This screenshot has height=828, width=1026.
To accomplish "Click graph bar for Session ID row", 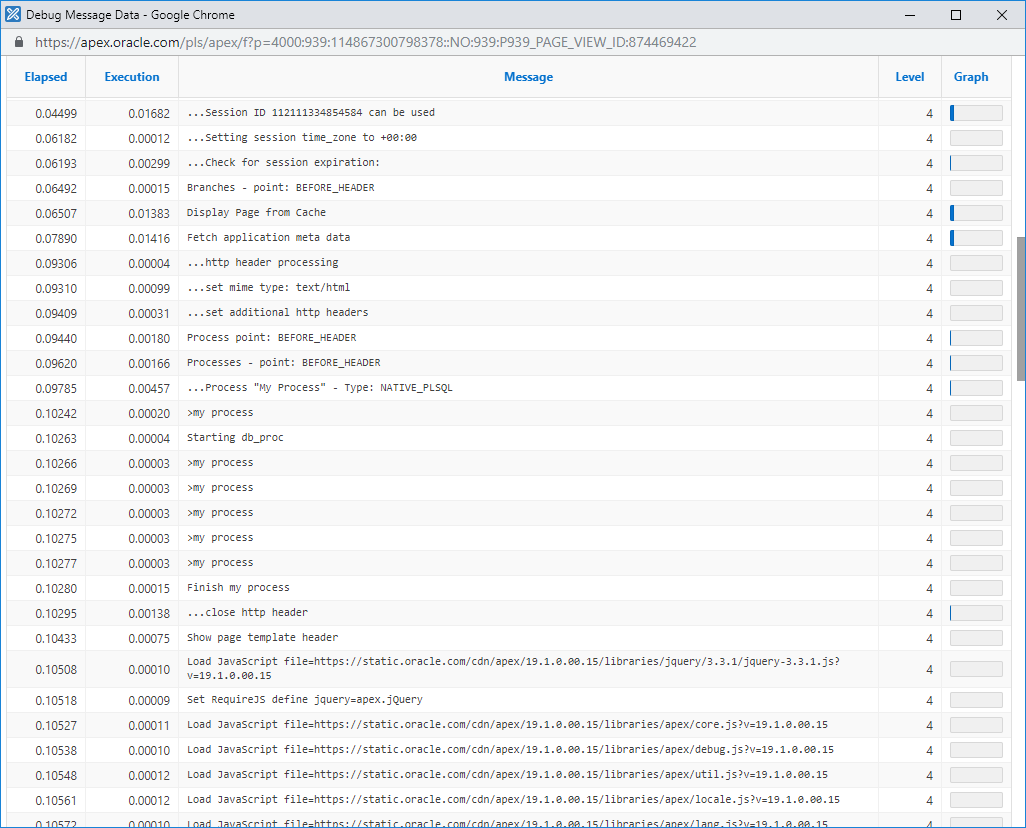I will coord(976,113).
